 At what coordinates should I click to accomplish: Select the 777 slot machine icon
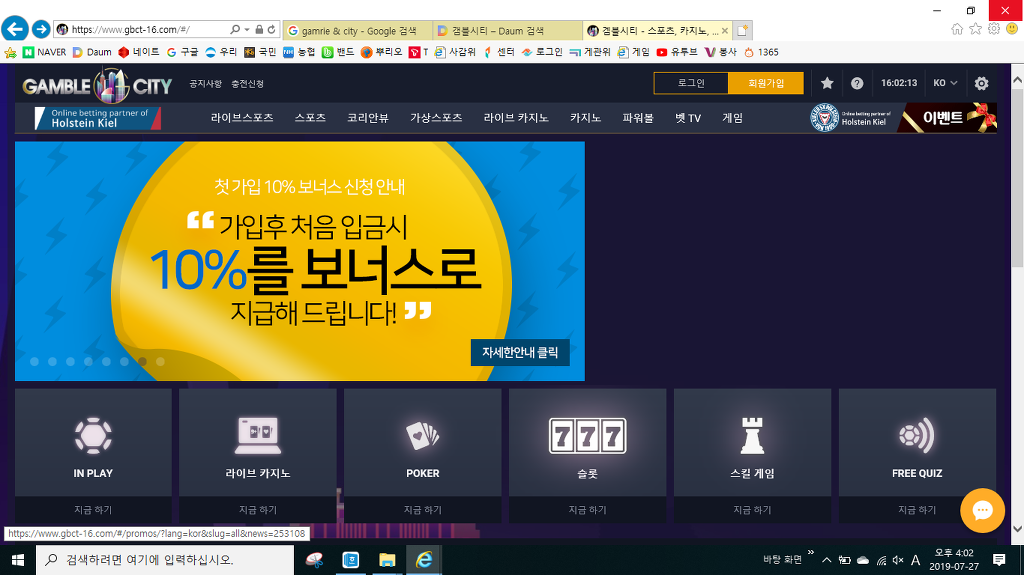[587, 436]
